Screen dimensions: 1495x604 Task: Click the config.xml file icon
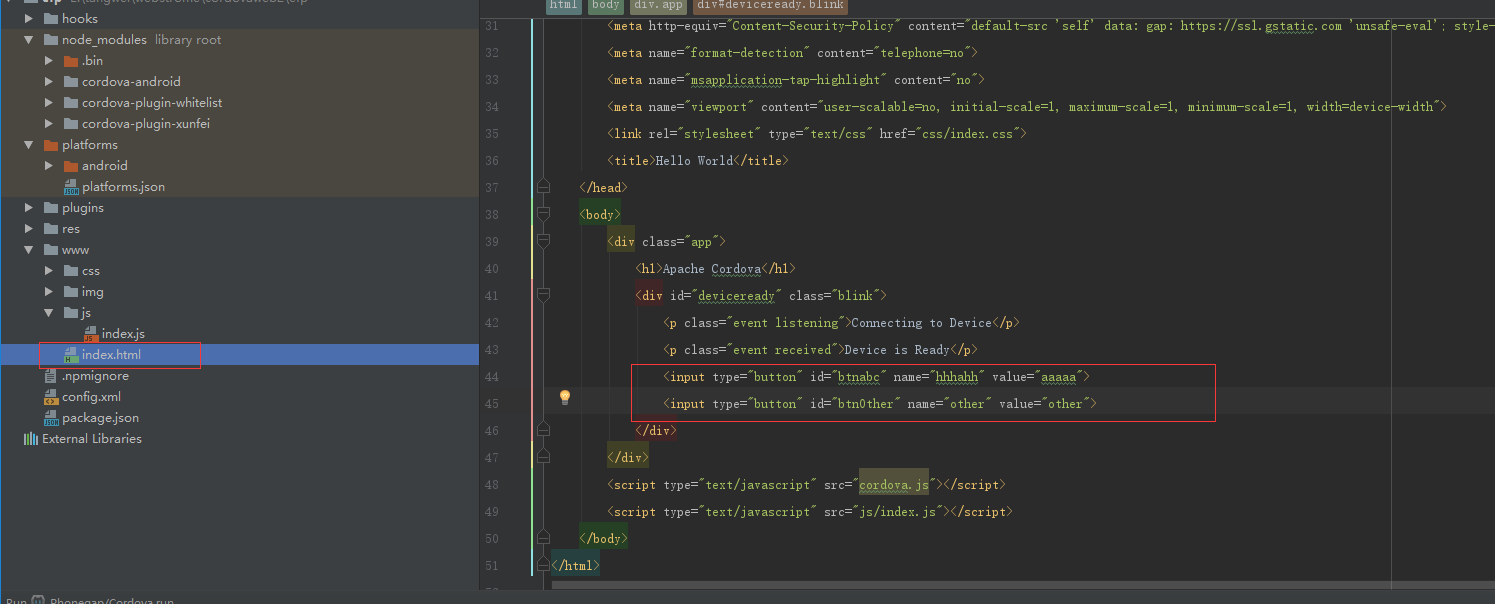pyautogui.click(x=51, y=397)
